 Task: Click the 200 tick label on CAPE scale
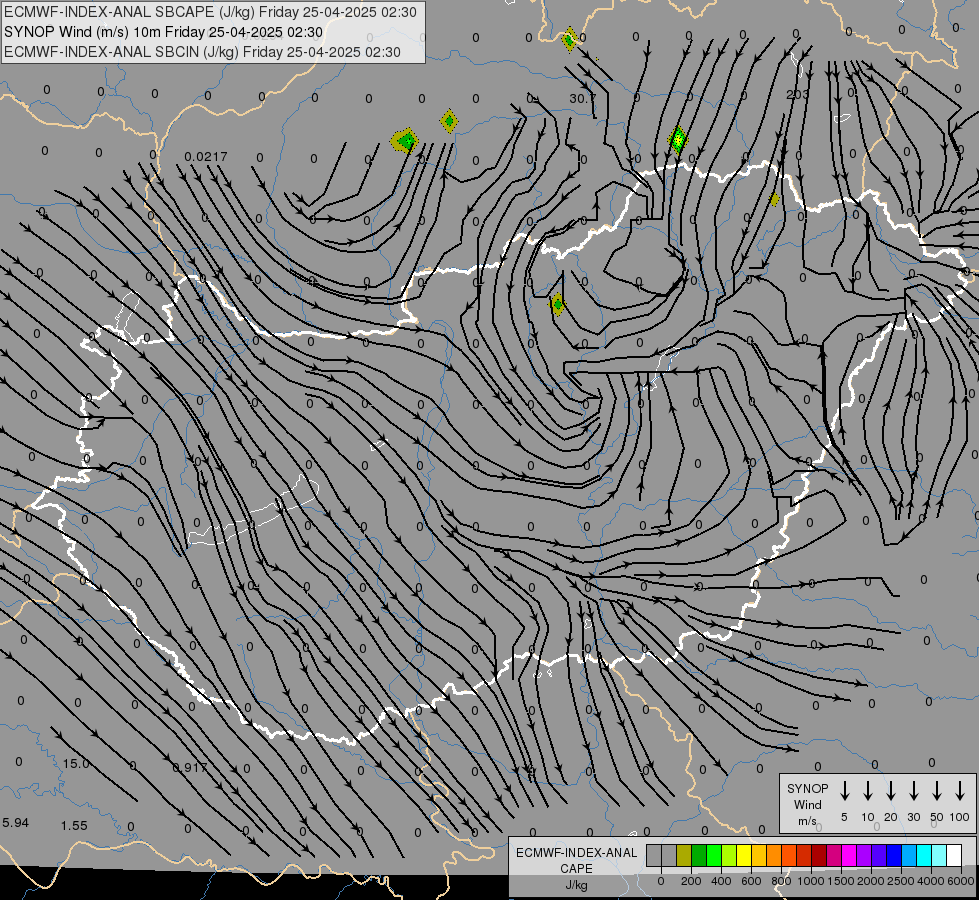691,881
